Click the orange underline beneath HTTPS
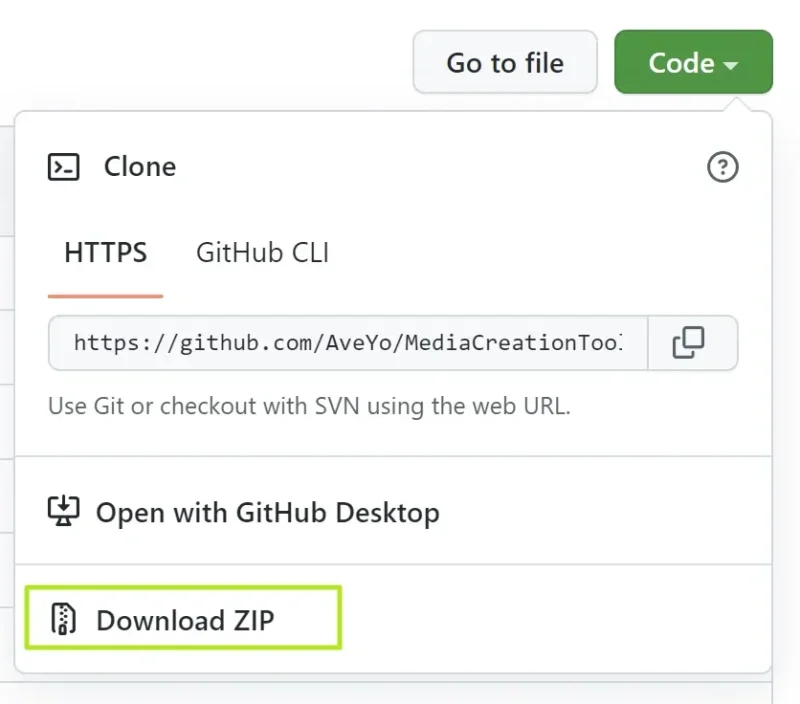Screen dimensions: 800x704 tap(105, 296)
